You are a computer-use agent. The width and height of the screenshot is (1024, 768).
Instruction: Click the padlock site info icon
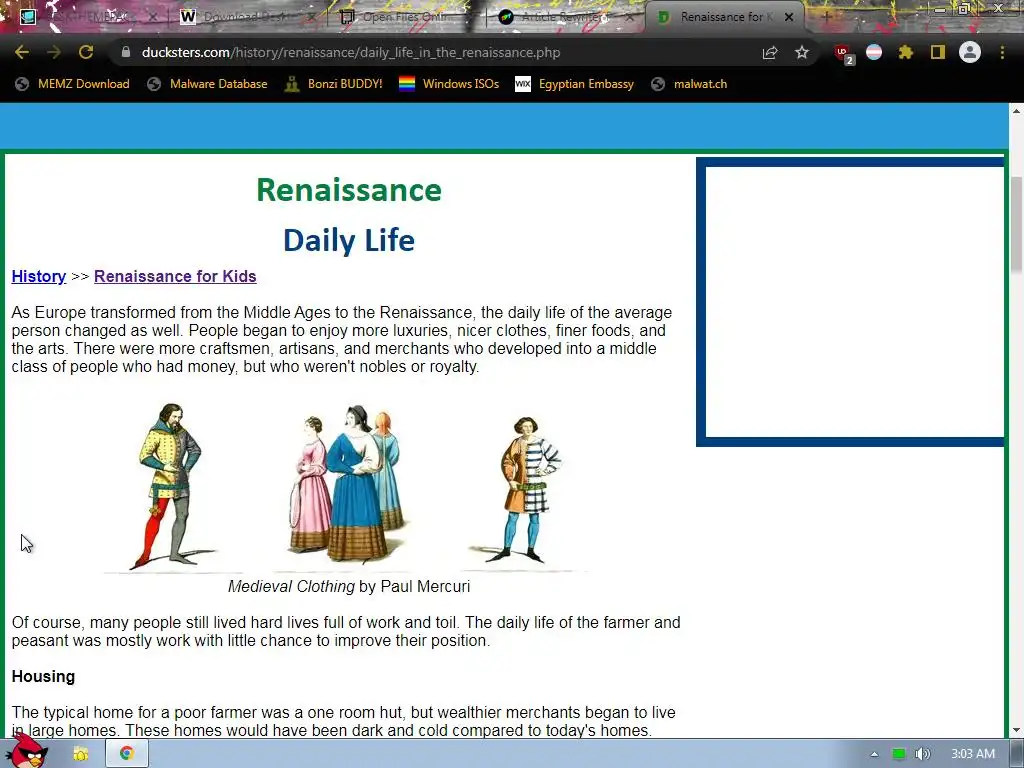(126, 52)
